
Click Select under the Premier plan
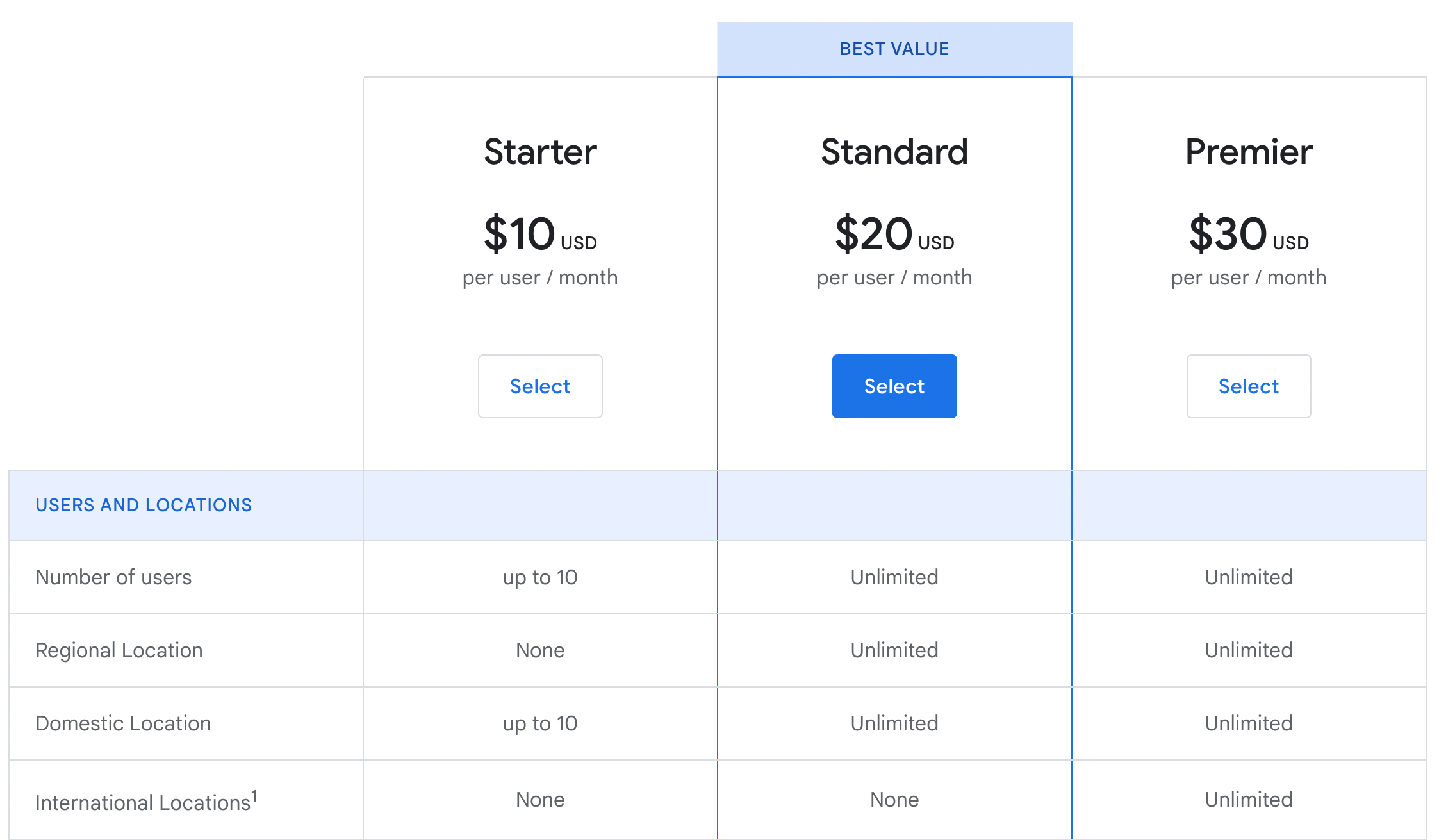tap(1249, 386)
